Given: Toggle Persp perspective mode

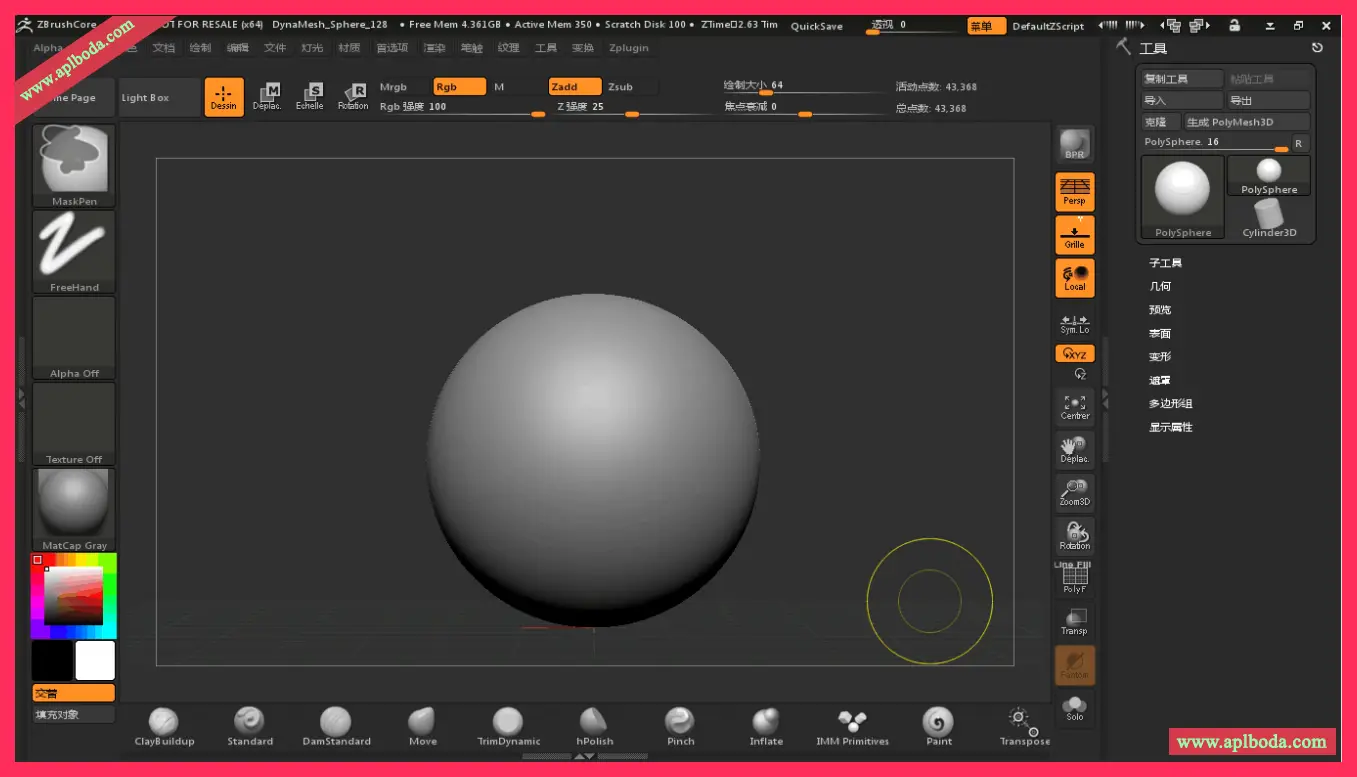Looking at the screenshot, I should (x=1075, y=191).
